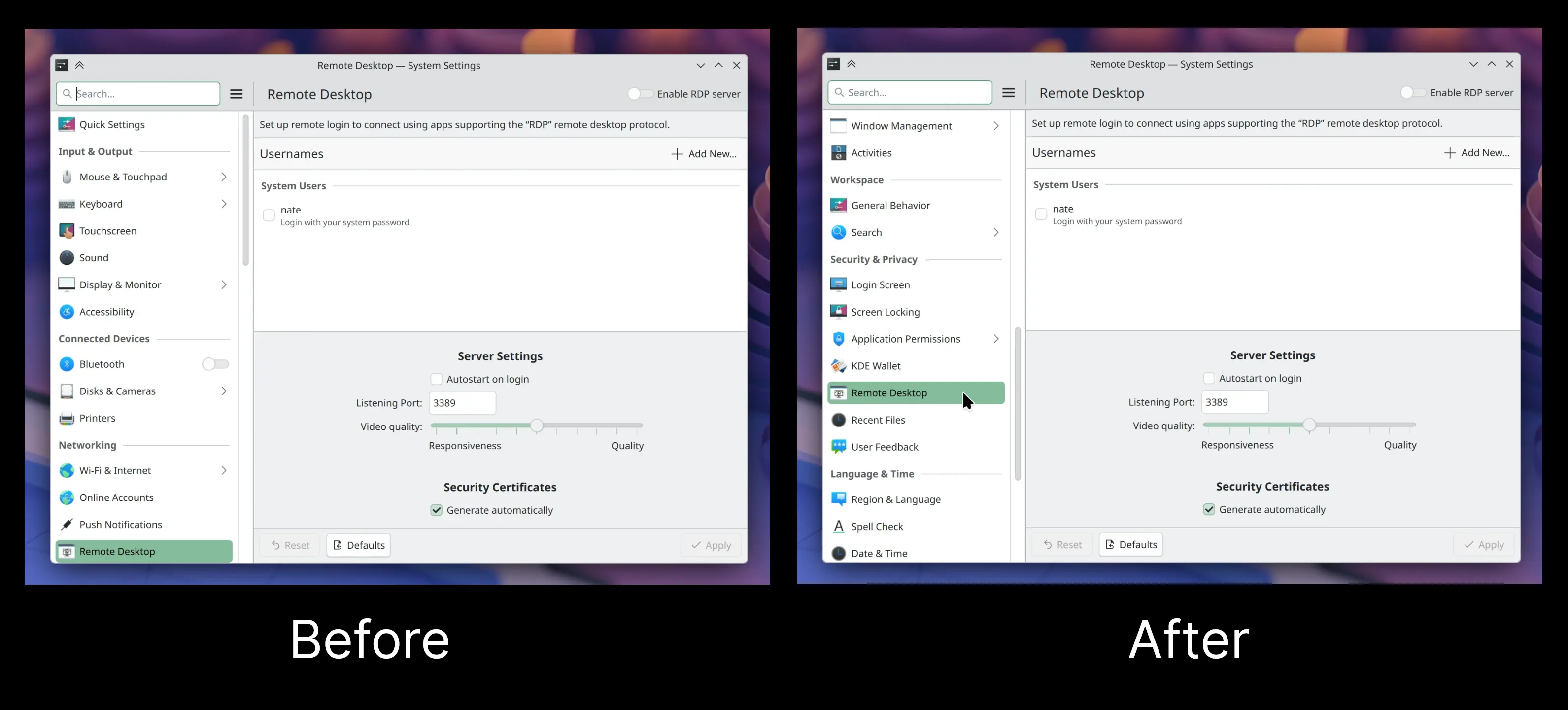The image size is (1568, 710).
Task: Open Printers settings in Before sidebar
Action: pos(144,418)
